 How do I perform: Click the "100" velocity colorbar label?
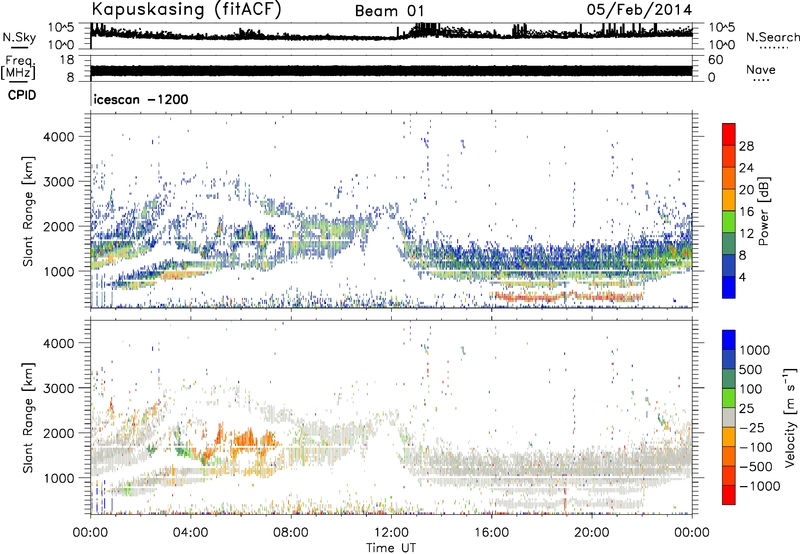click(x=753, y=389)
